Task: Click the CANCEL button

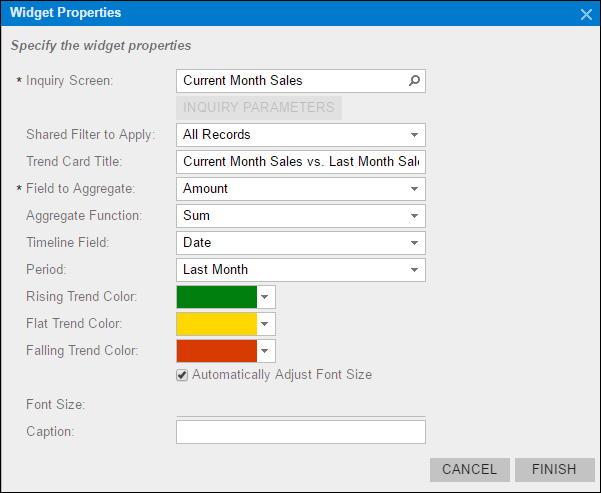Action: tap(470, 470)
